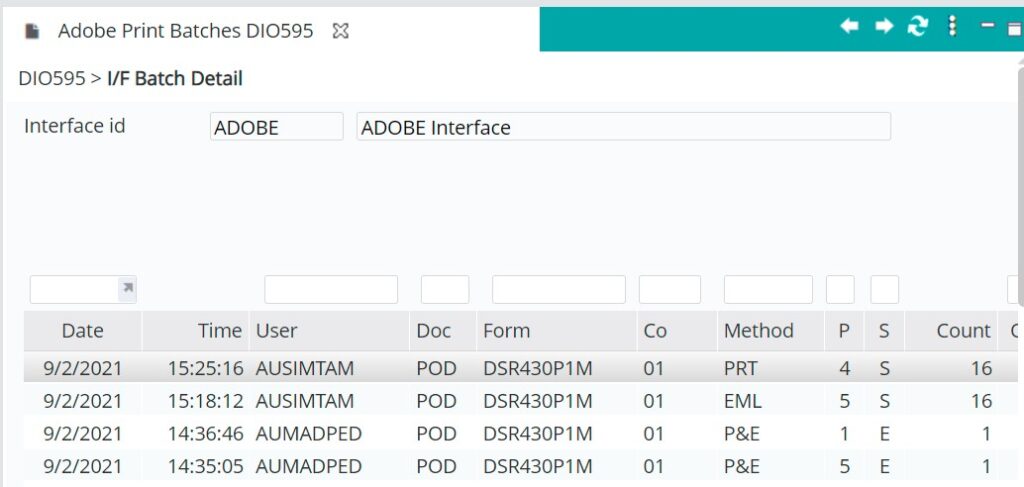The image size is (1024, 487).
Task: Click AUSIMTAM in the 15:25:16 row
Action: point(304,369)
